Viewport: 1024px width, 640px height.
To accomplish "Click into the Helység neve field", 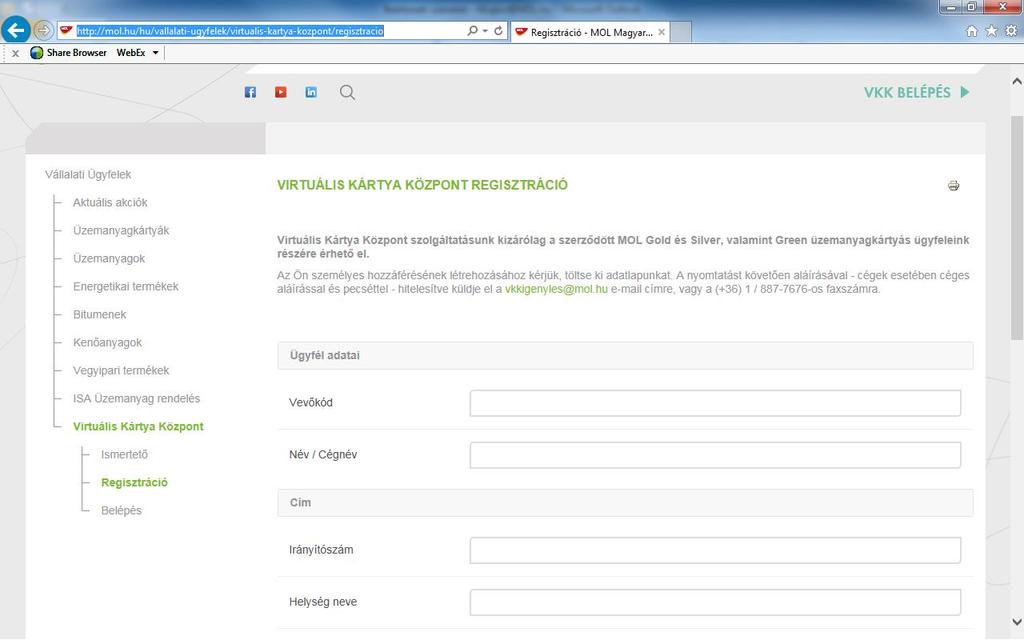I will point(715,602).
